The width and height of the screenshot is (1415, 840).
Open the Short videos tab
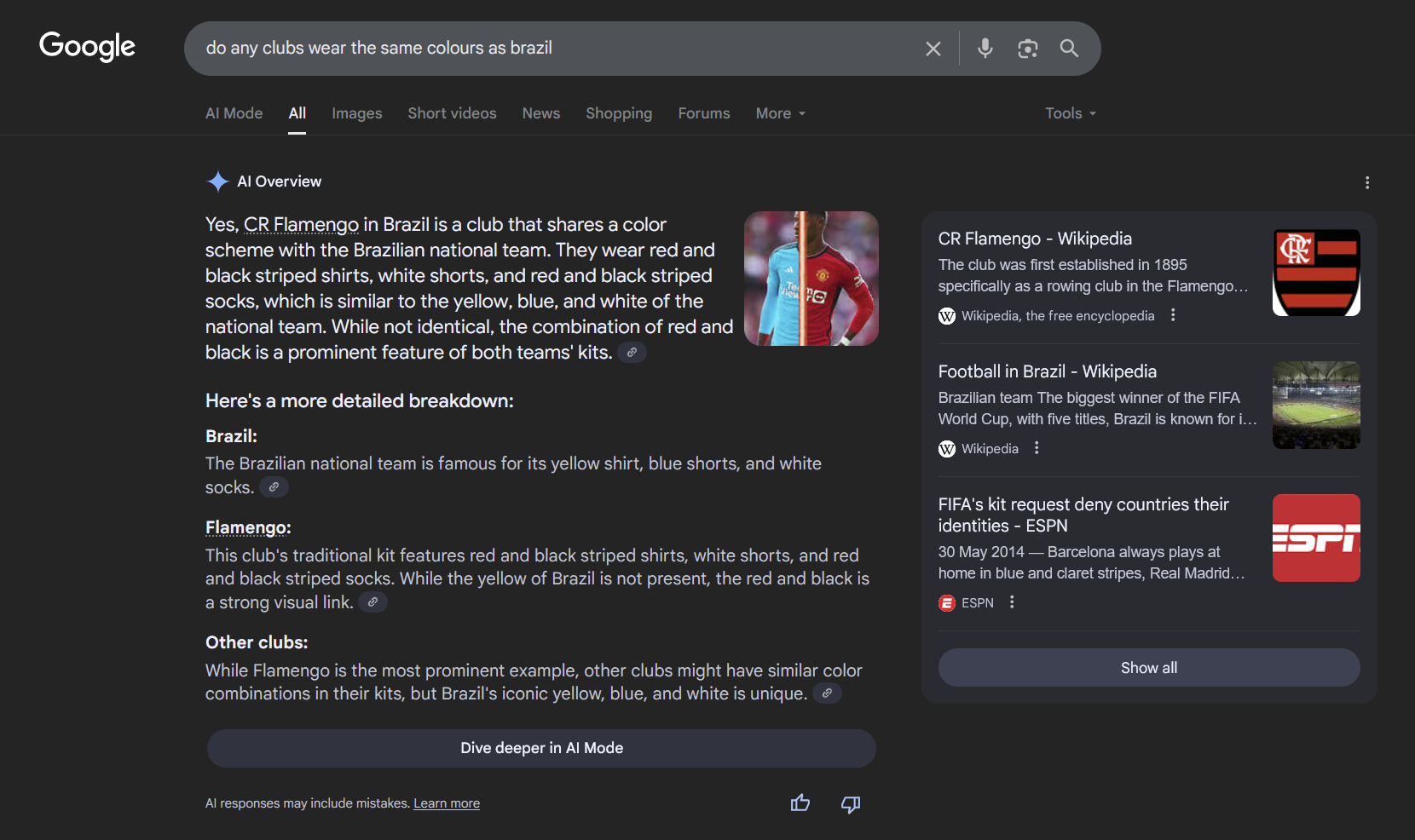[x=452, y=113]
